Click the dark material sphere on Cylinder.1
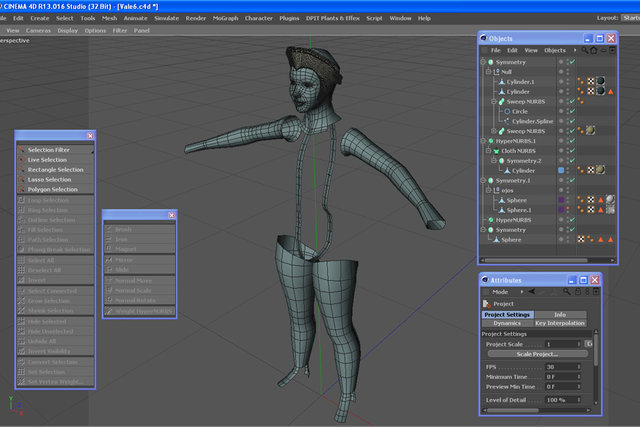The image size is (640, 427). [601, 81]
